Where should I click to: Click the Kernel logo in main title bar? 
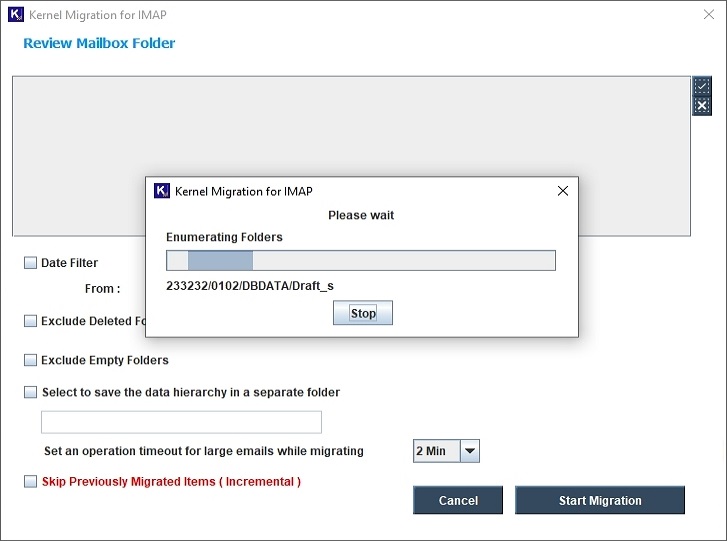[x=16, y=14]
